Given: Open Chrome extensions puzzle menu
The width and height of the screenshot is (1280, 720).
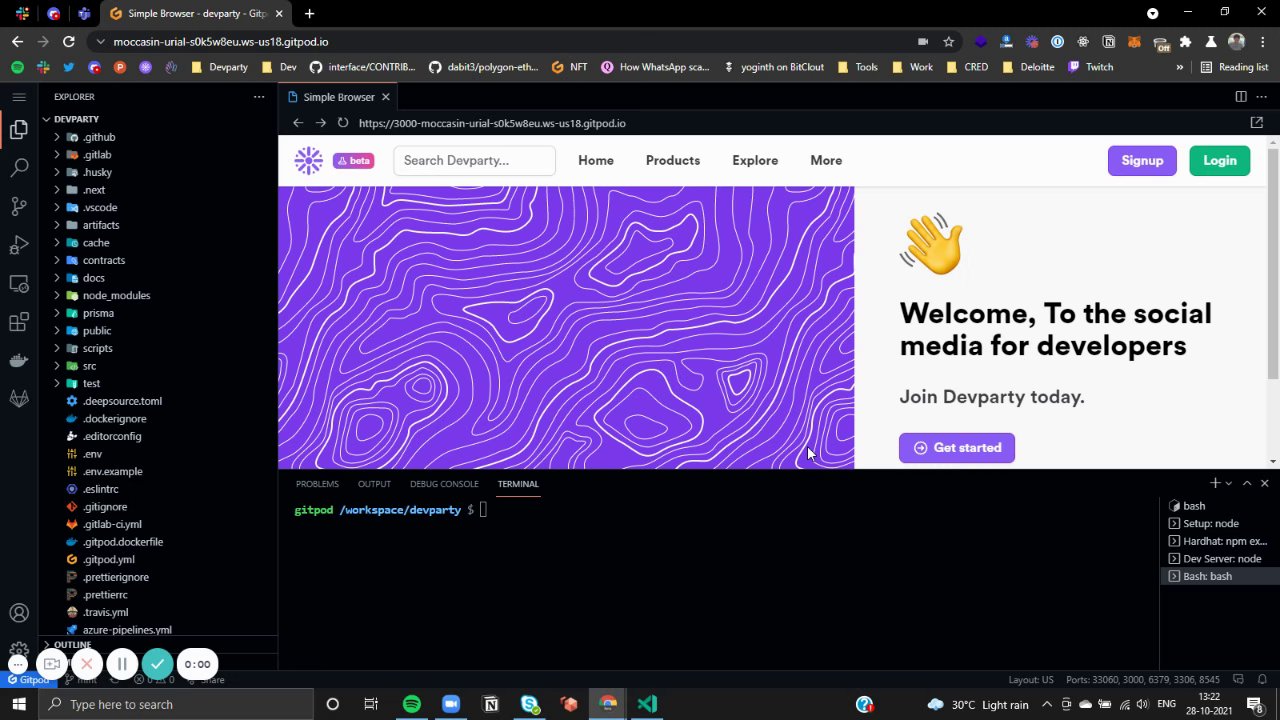Looking at the screenshot, I should (1185, 42).
